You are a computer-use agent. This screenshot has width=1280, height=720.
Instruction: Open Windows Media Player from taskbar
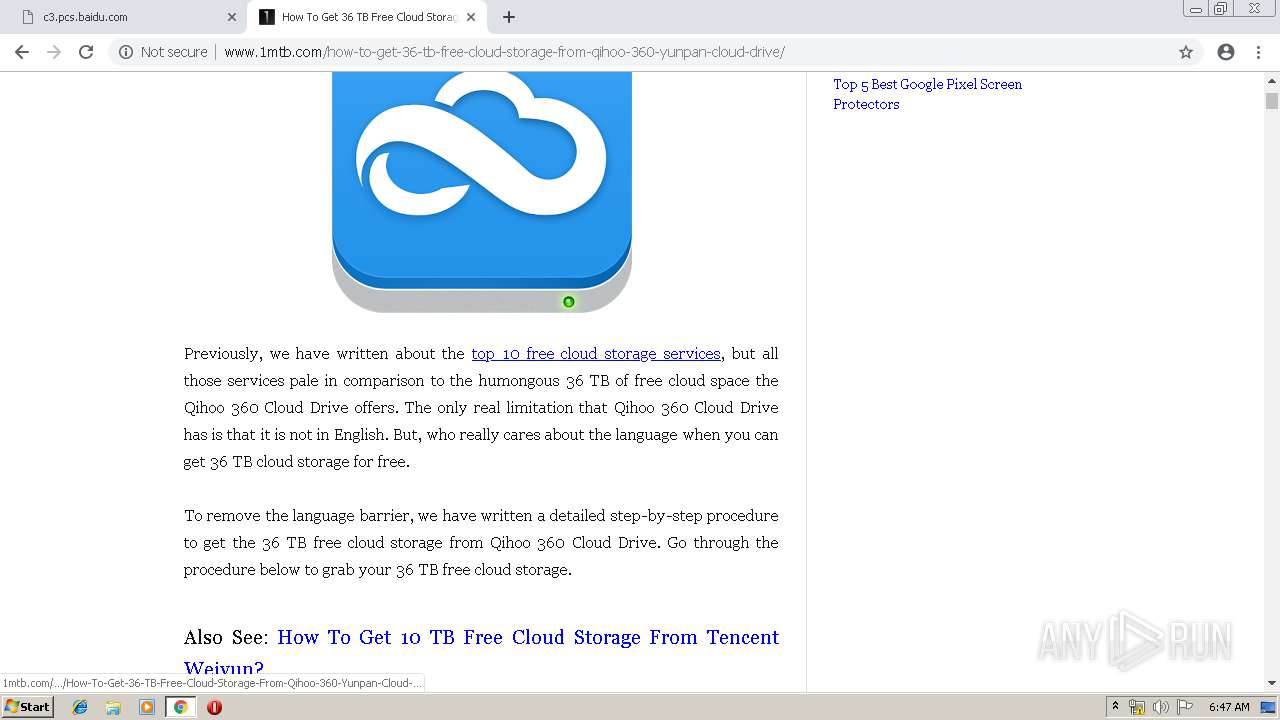147,707
